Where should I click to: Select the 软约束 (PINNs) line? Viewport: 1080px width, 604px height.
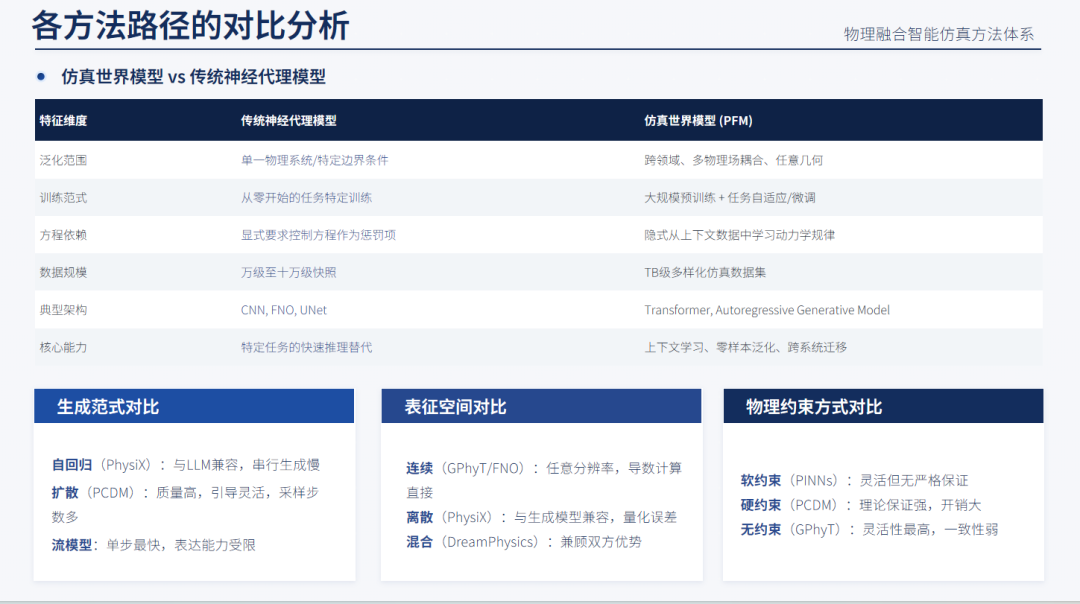[x=854, y=480]
